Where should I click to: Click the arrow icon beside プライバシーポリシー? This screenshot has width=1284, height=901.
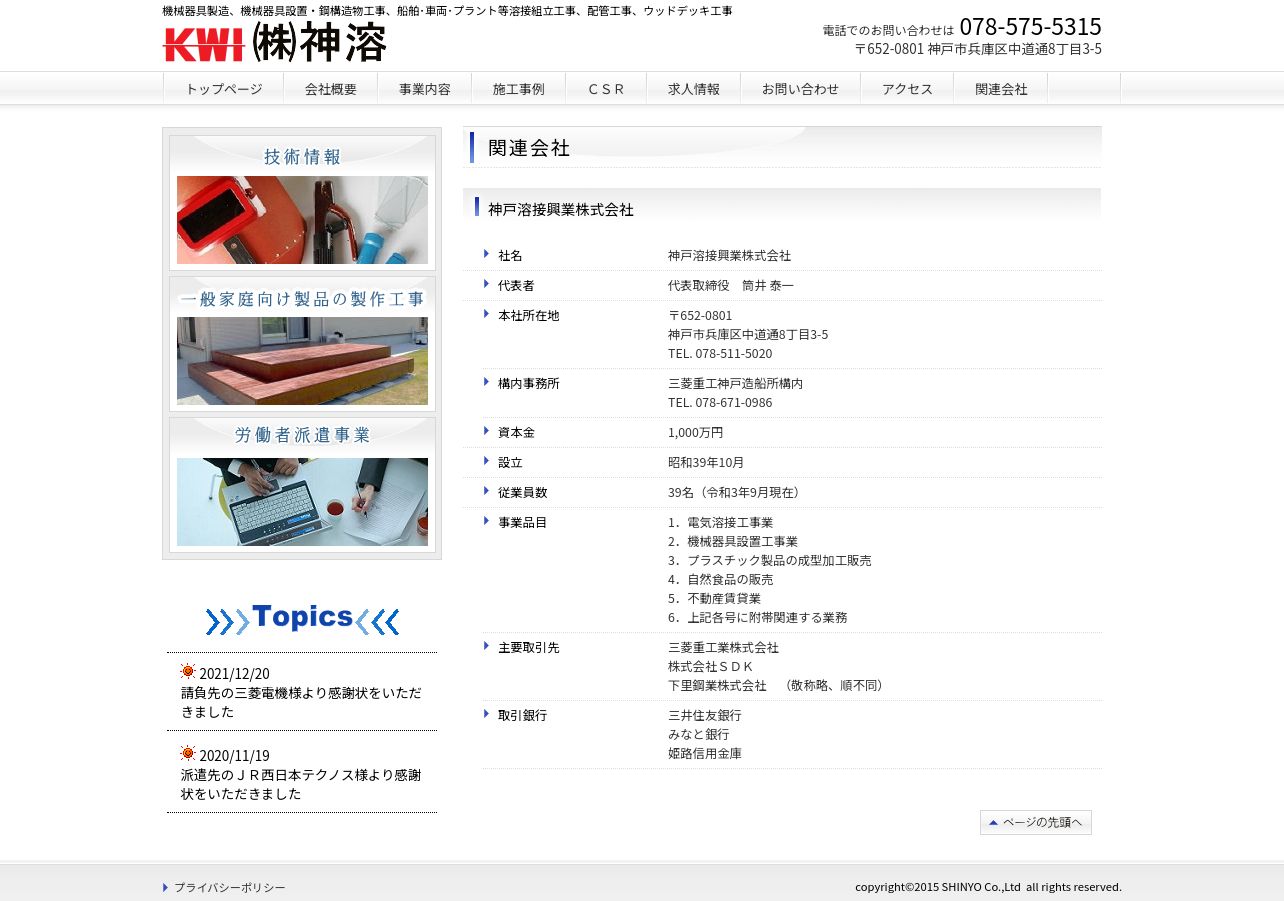(166, 887)
